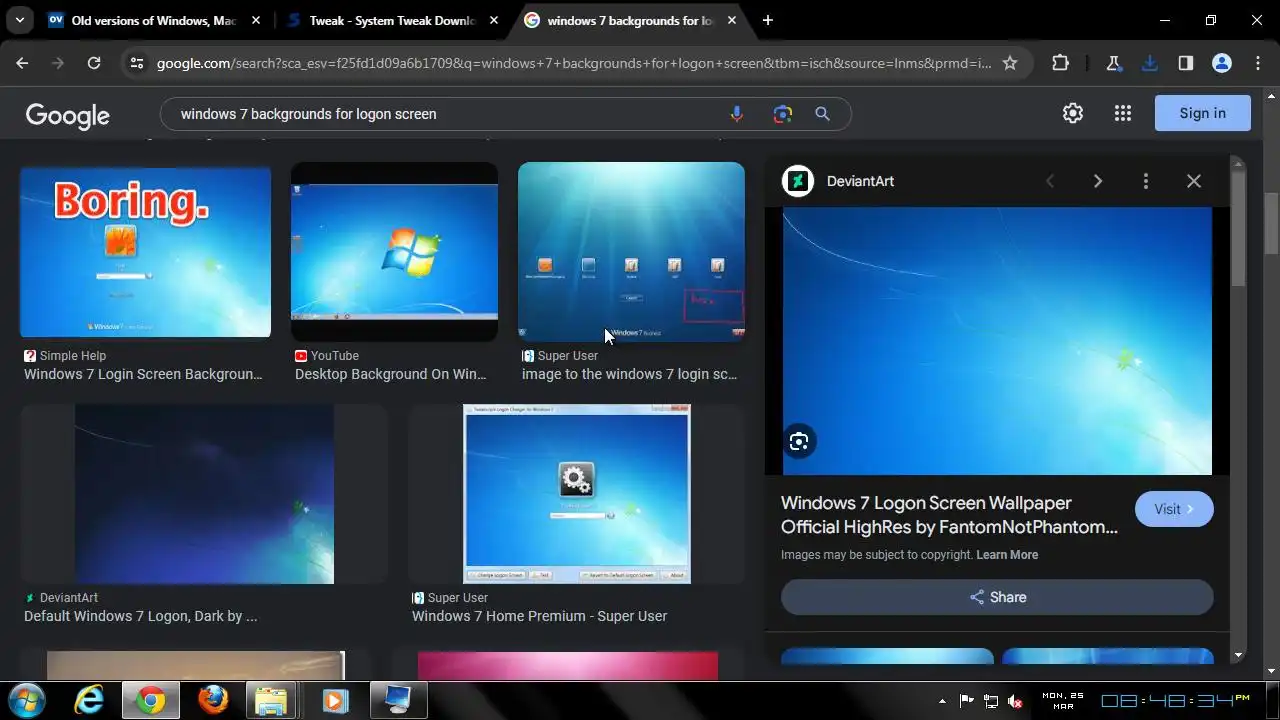
Task: Click the Visit button
Action: 1174,509
